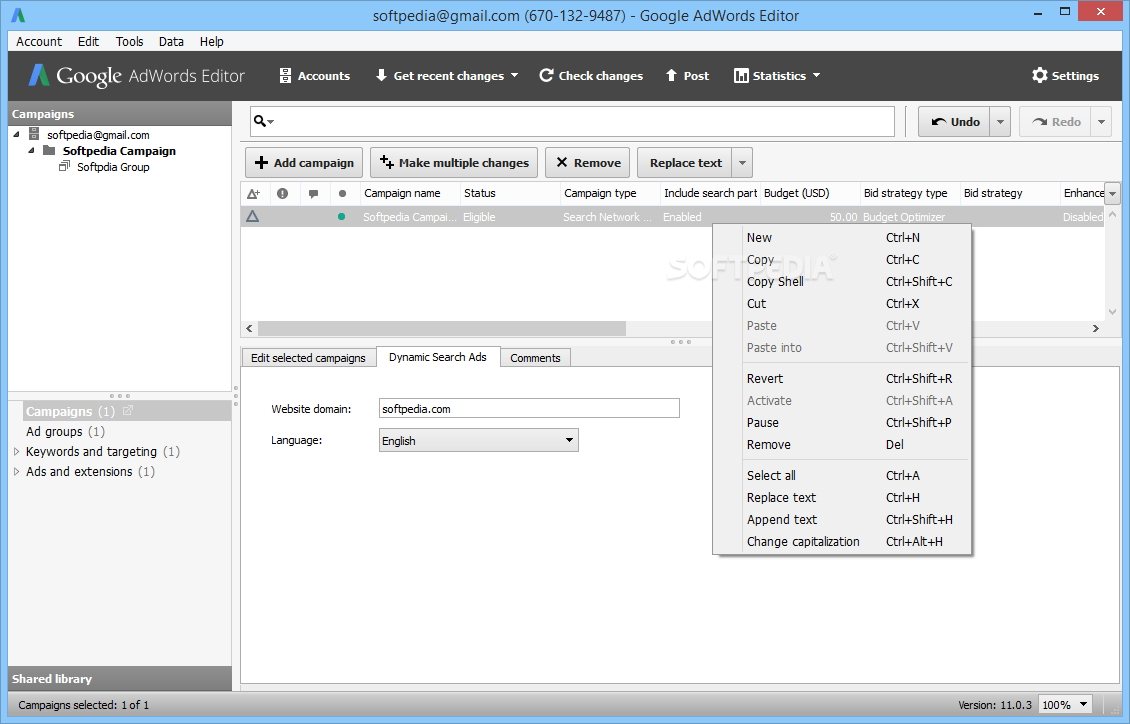Switch to Edit selected campaigns tab
The image size is (1130, 724).
coord(308,358)
